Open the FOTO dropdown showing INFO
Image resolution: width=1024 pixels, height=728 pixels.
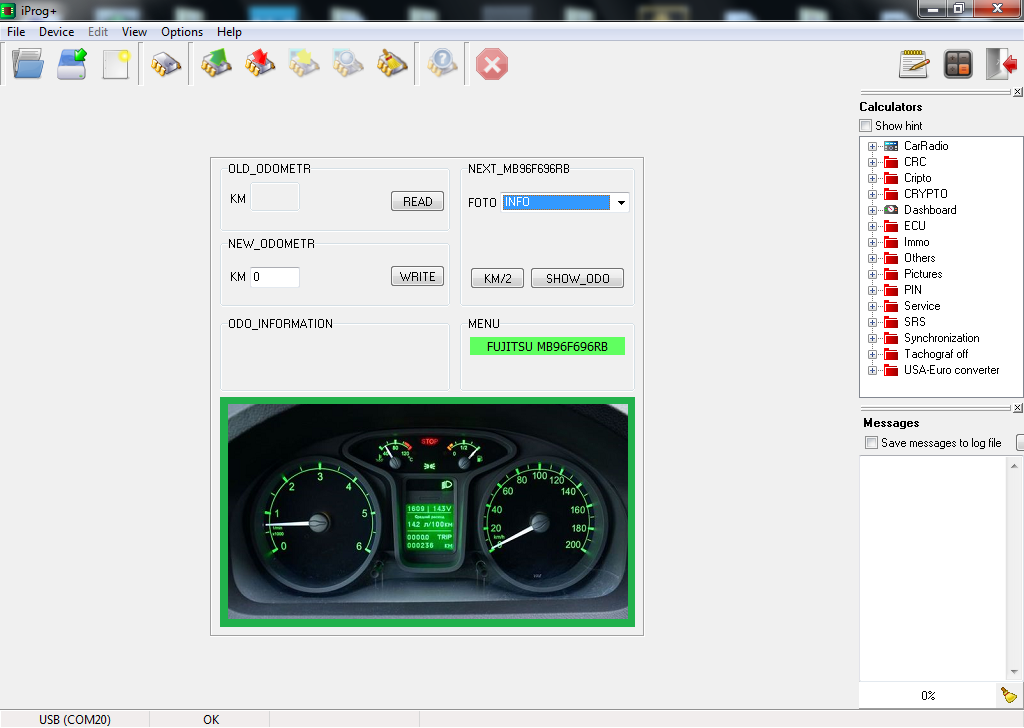click(621, 203)
